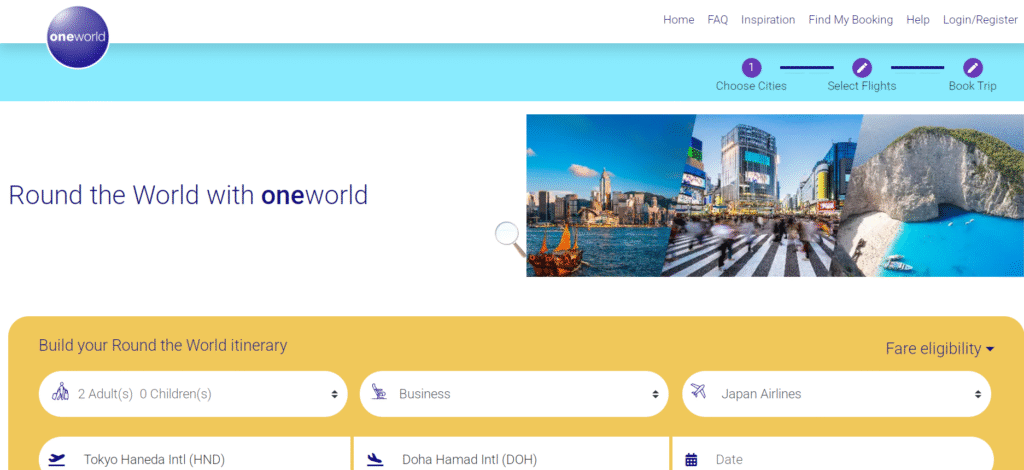This screenshot has height=470, width=1024.
Task: Click the Choose Cities step label
Action: point(751,86)
